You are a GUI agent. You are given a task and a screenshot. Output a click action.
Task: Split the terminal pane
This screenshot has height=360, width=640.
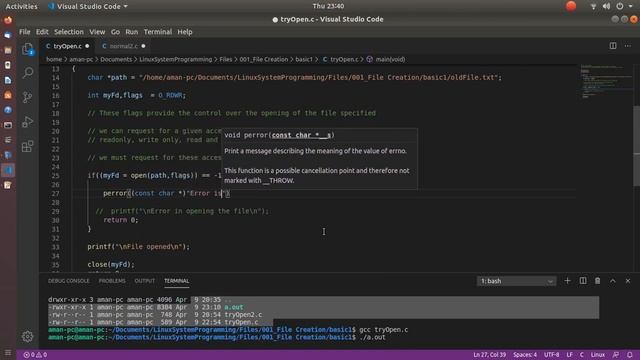pos(583,281)
